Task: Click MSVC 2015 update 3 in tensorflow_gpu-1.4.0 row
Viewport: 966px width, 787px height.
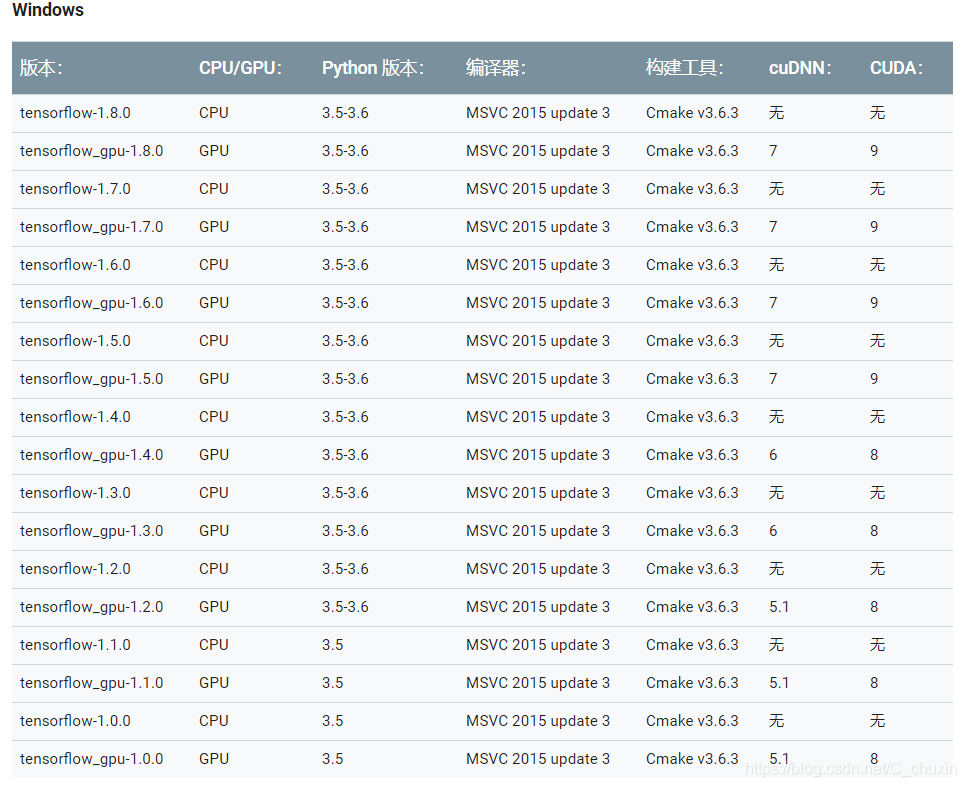Action: coord(538,455)
